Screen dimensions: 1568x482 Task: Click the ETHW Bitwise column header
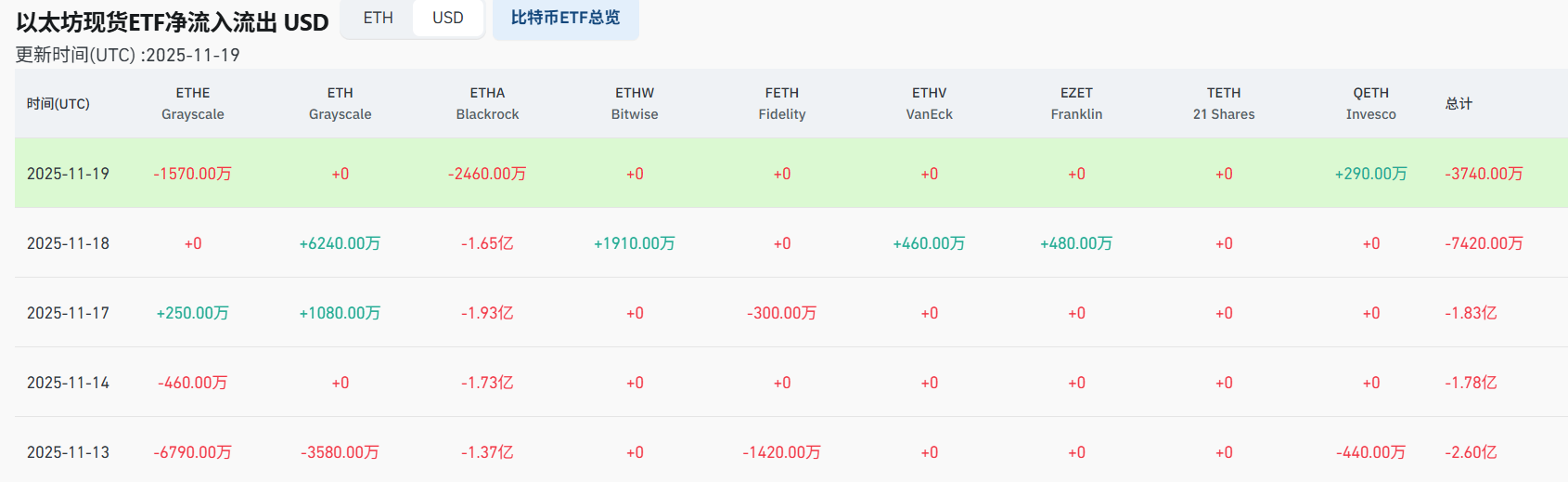pyautogui.click(x=635, y=103)
